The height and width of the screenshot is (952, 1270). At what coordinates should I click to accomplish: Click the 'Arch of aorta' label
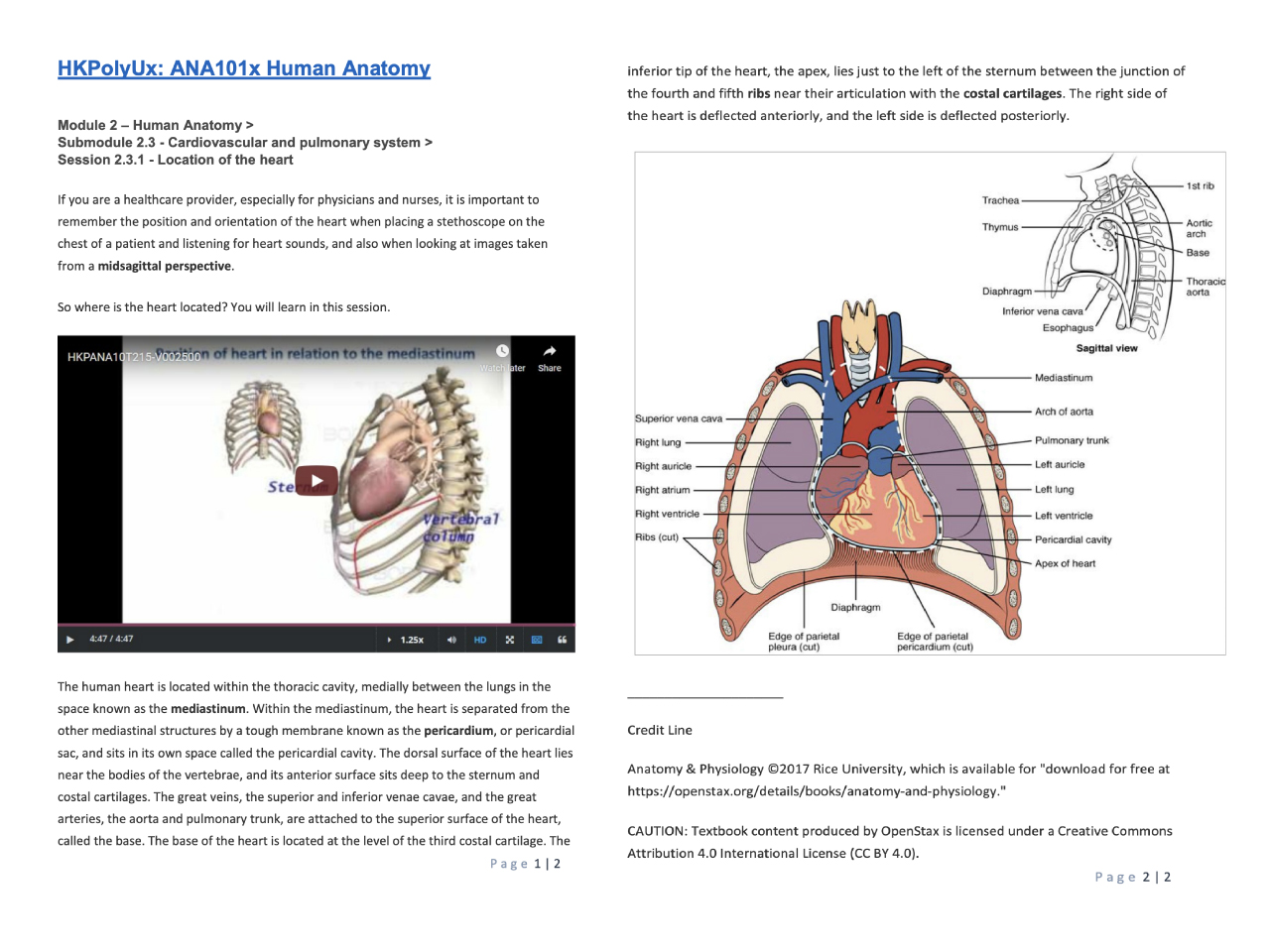pos(1064,412)
